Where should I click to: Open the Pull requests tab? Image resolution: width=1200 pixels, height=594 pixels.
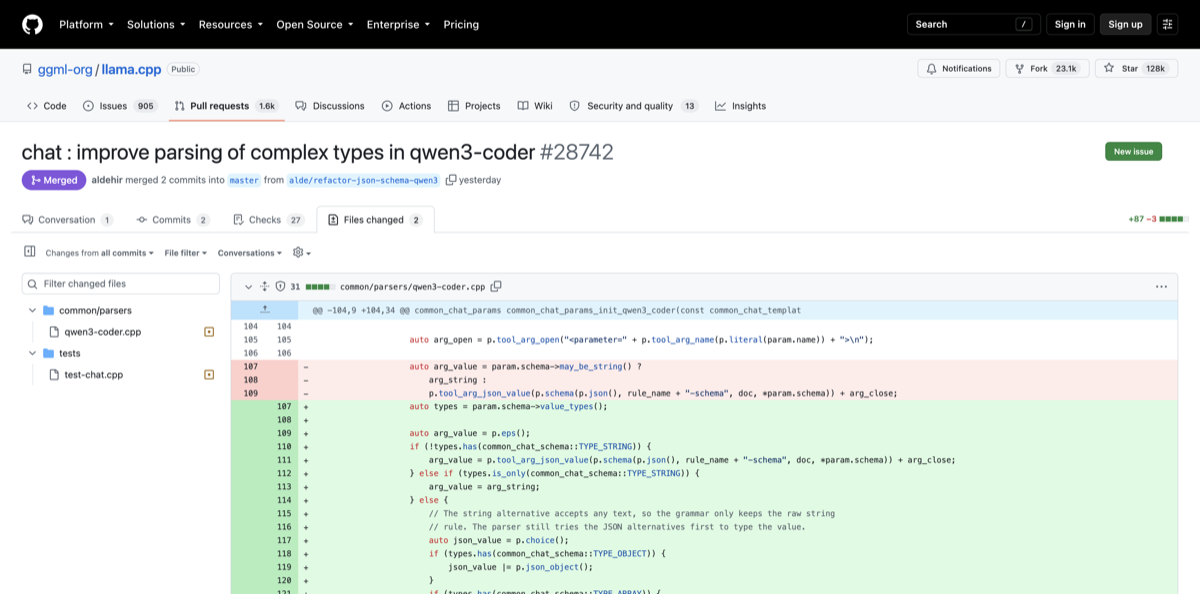tap(226, 106)
